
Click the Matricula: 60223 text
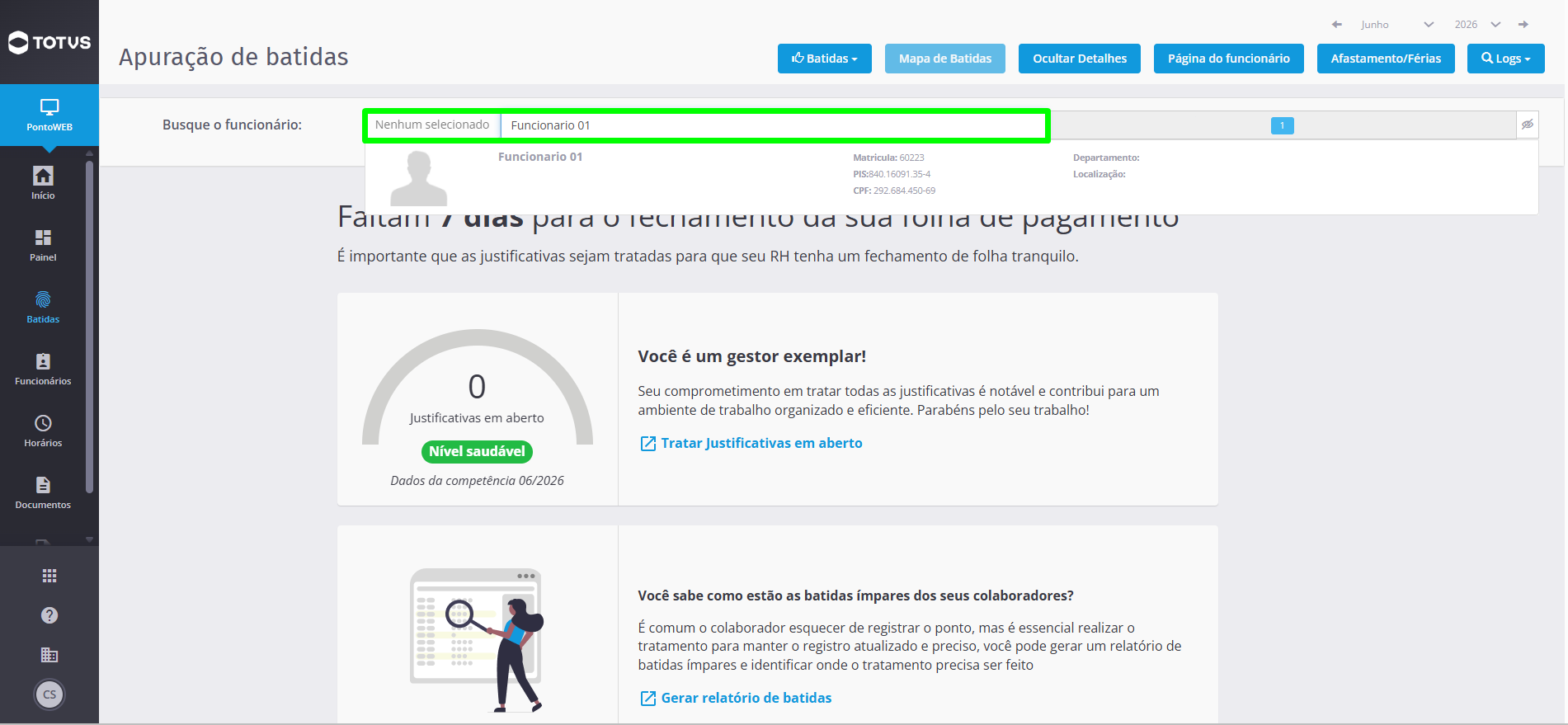click(888, 158)
